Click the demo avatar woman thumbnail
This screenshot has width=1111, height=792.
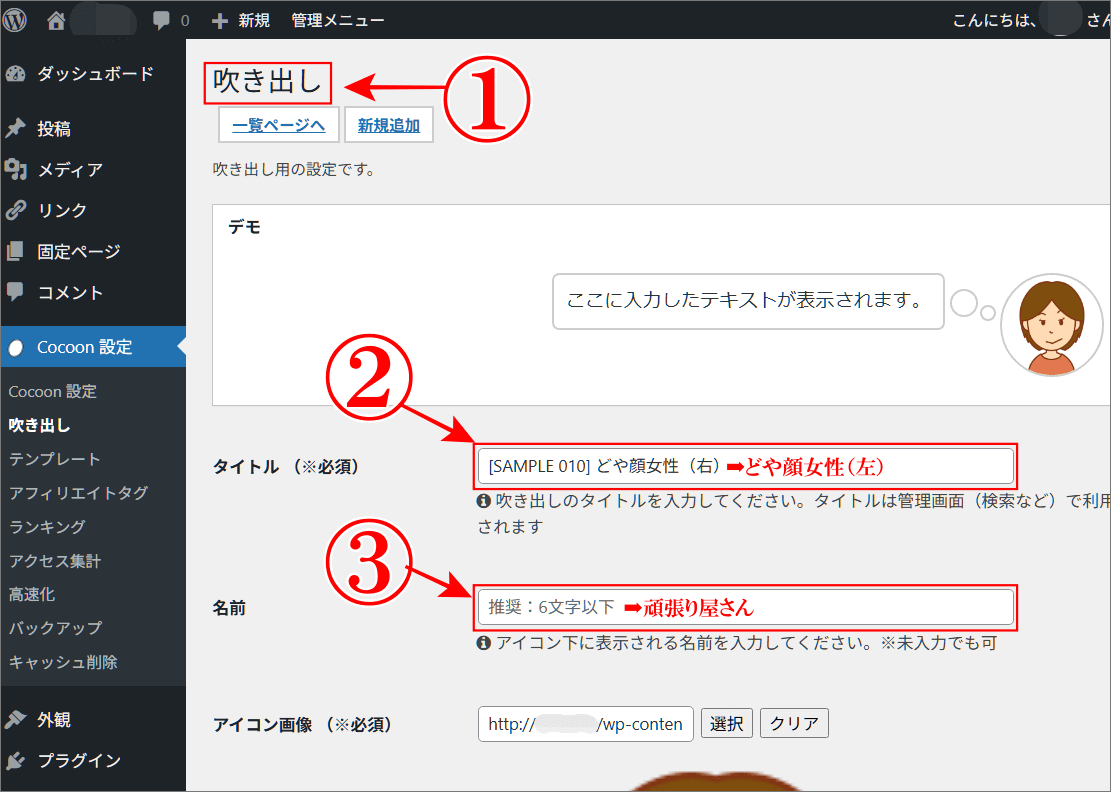(x=1051, y=325)
